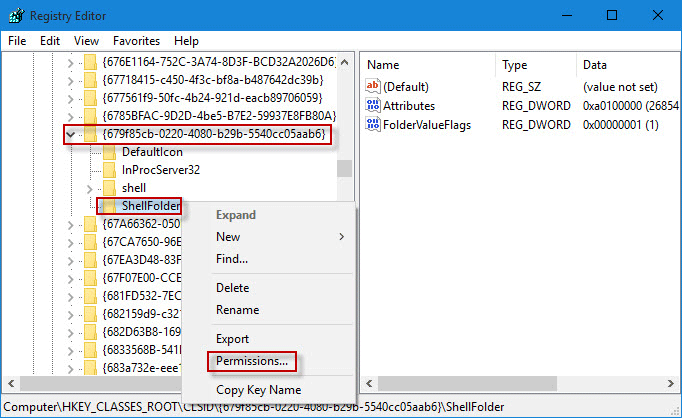The width and height of the screenshot is (682, 418).
Task: Click the folder icon of {681FD532-7EC key
Action: [x=90, y=296]
